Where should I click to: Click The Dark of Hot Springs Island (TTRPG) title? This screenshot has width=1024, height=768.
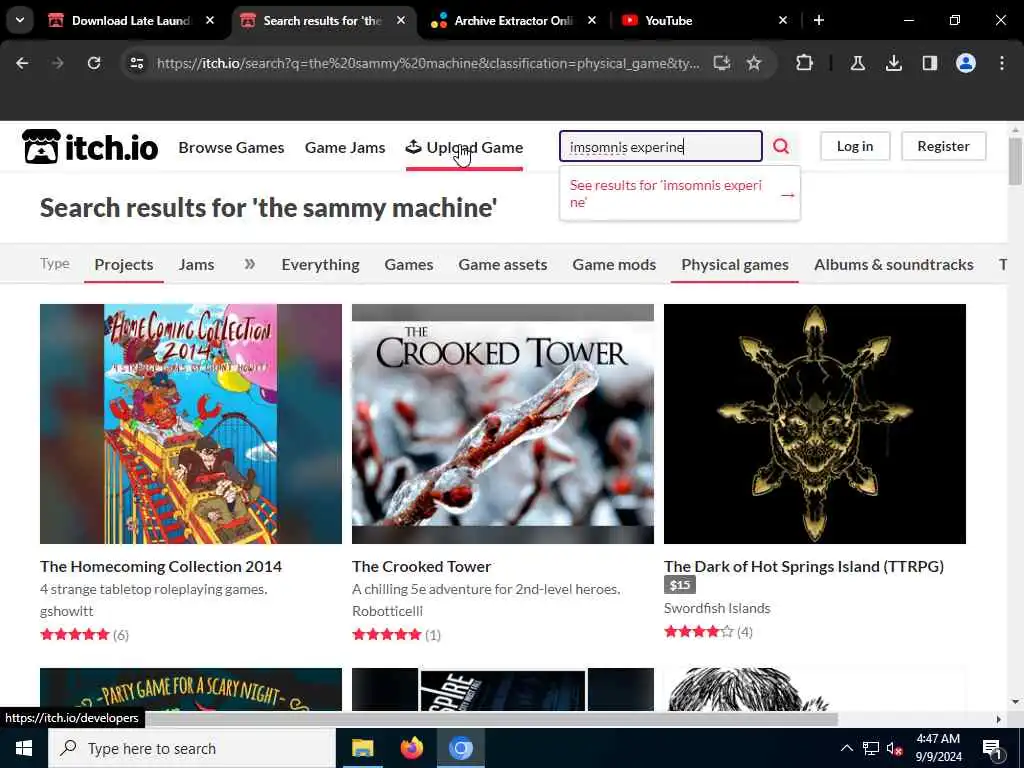804,566
